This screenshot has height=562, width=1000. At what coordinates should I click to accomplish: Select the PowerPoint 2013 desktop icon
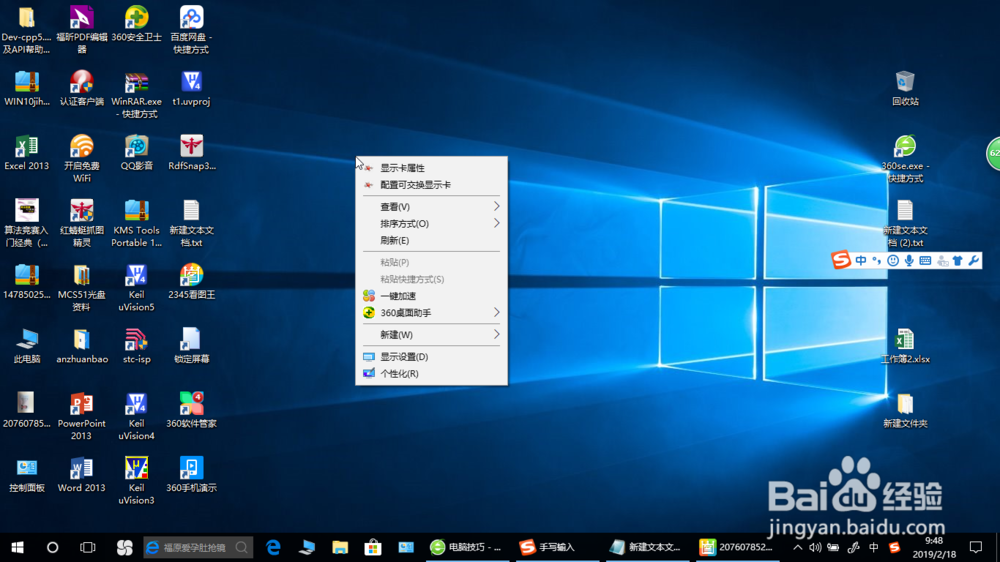[82, 416]
